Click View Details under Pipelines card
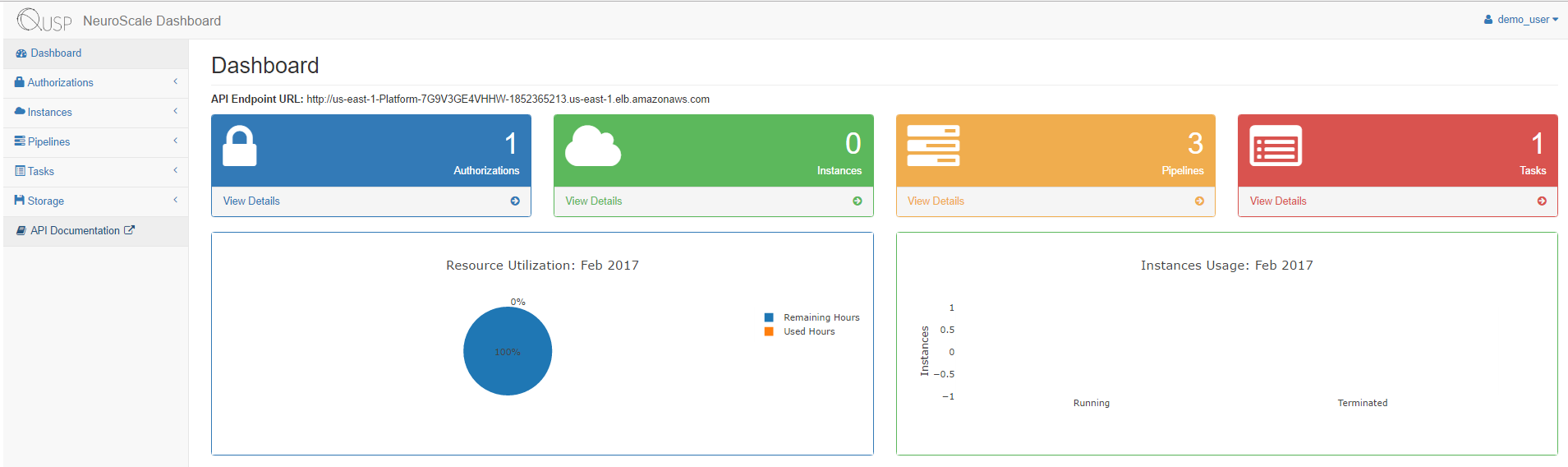1568x467 pixels. tap(936, 201)
